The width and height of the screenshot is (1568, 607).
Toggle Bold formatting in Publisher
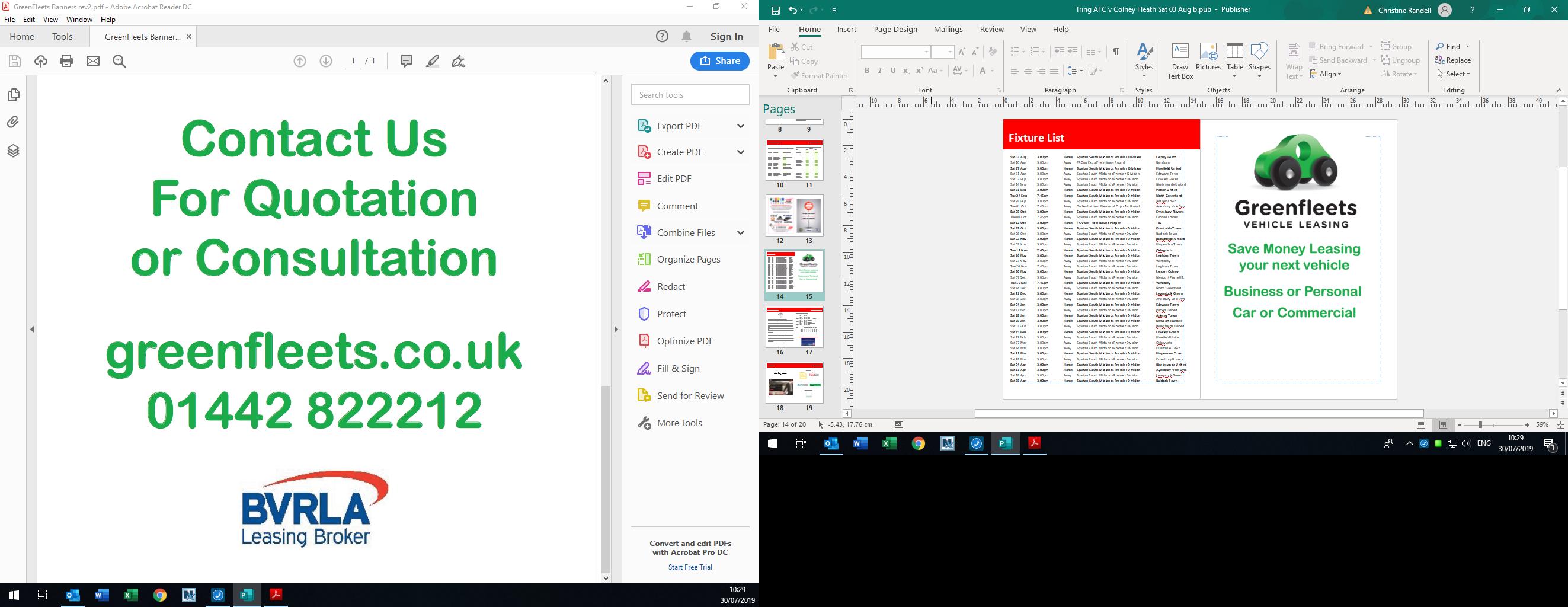click(867, 71)
